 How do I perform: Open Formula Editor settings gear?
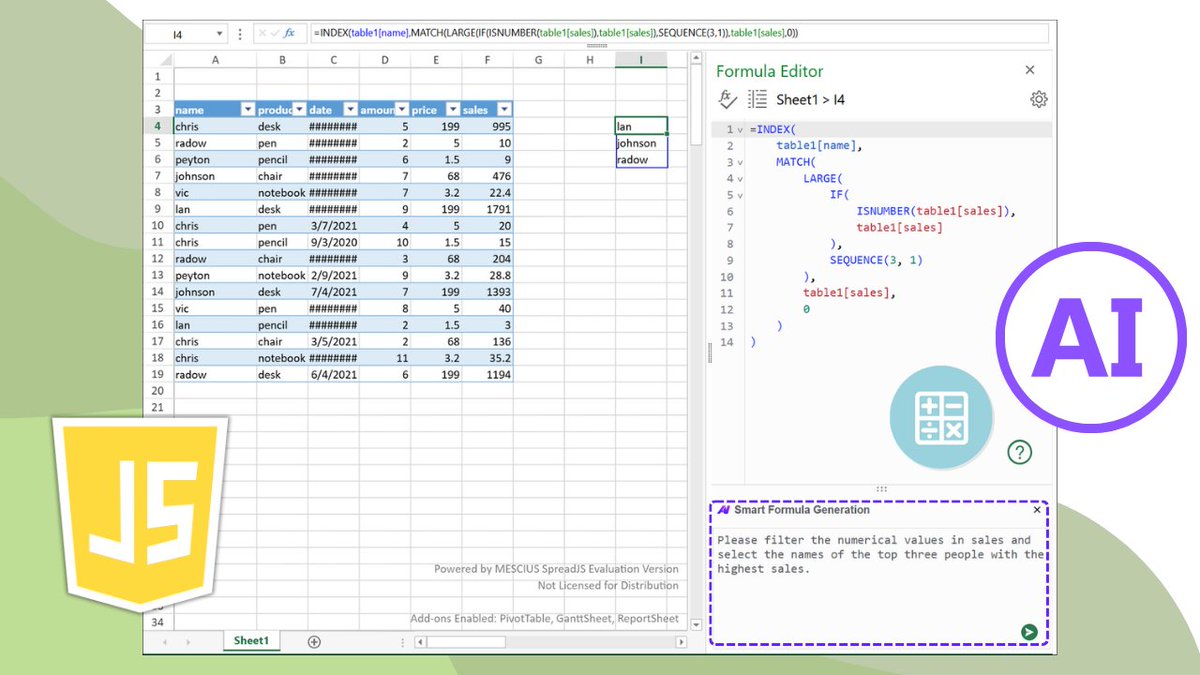pyautogui.click(x=1039, y=99)
